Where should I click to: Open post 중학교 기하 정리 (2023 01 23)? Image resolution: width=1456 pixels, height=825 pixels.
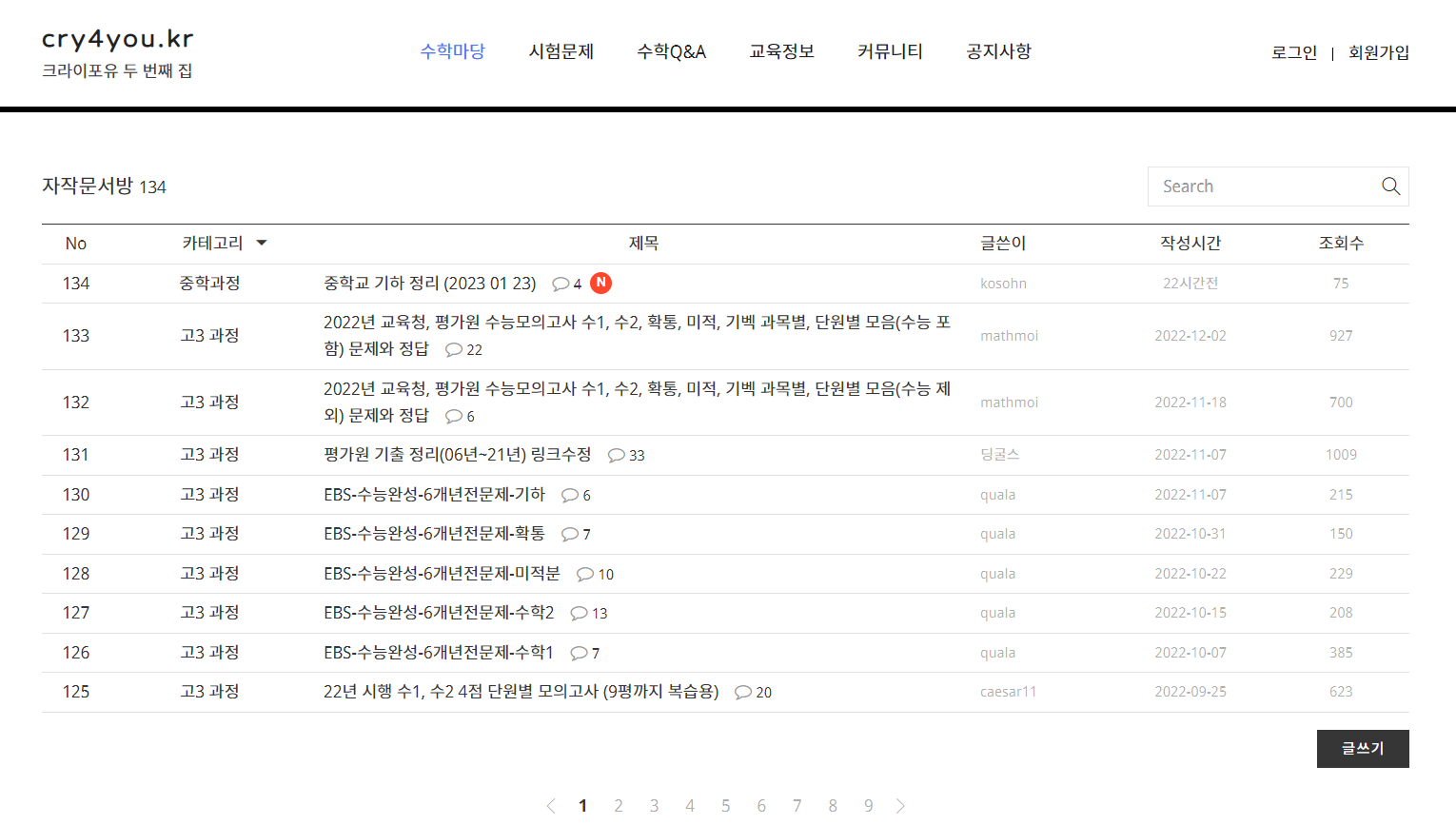430,284
